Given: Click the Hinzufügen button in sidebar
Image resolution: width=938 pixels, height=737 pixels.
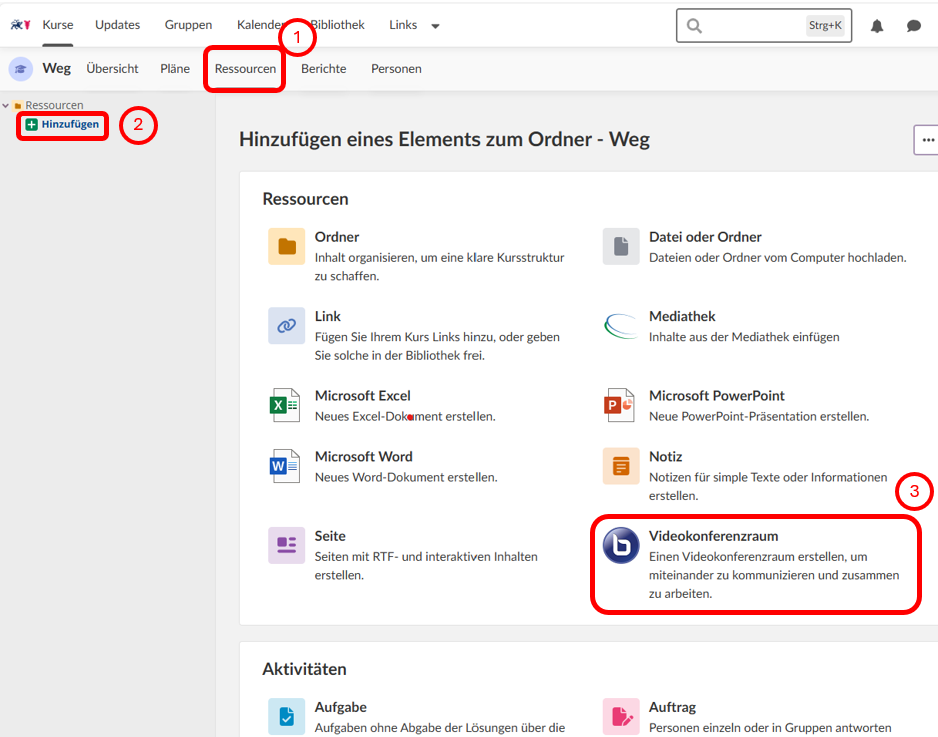Looking at the screenshot, I should pyautogui.click(x=62, y=125).
